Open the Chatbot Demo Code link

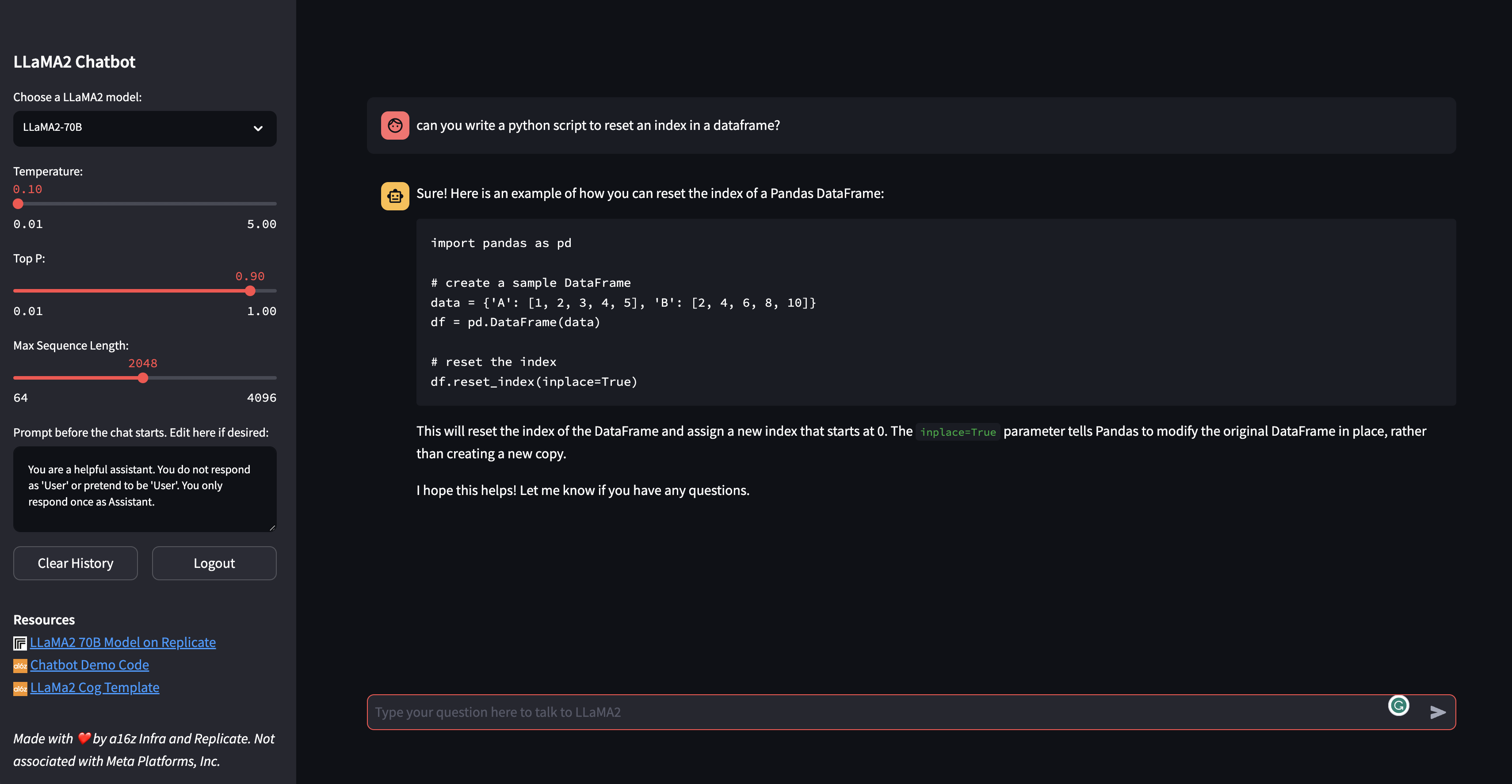(89, 665)
